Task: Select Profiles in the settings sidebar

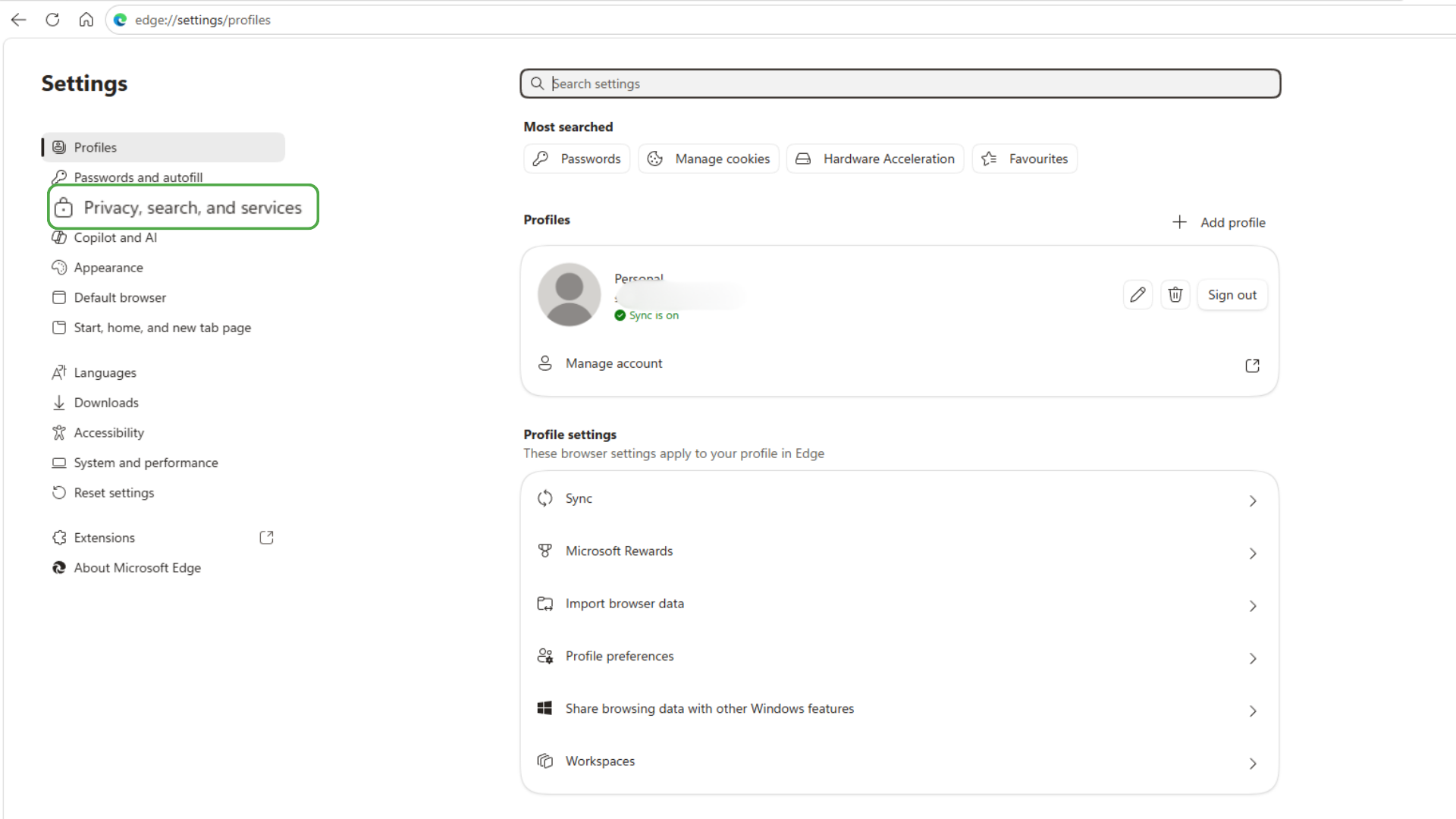Action: click(x=164, y=147)
